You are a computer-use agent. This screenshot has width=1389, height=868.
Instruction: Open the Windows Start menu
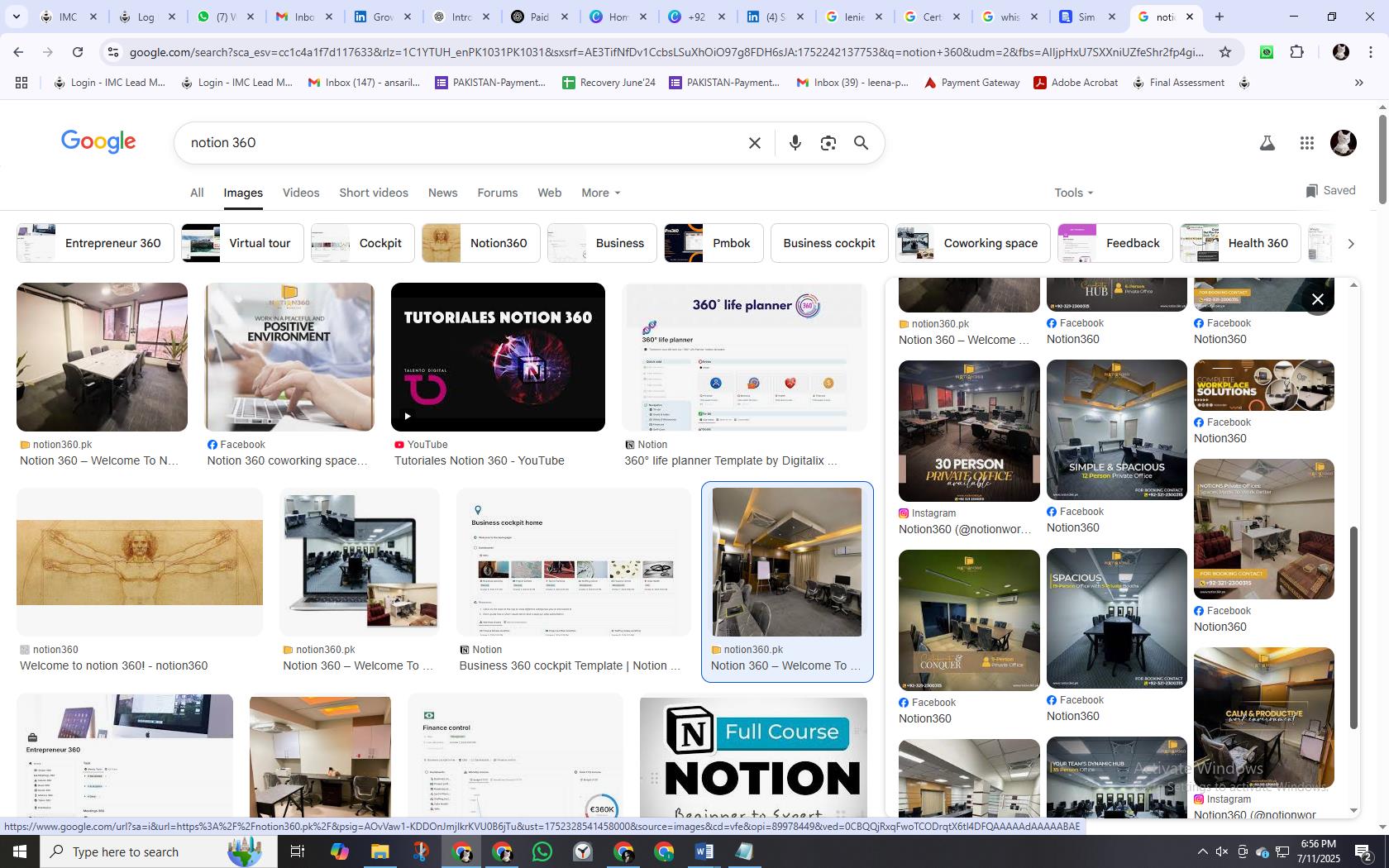[x=20, y=851]
